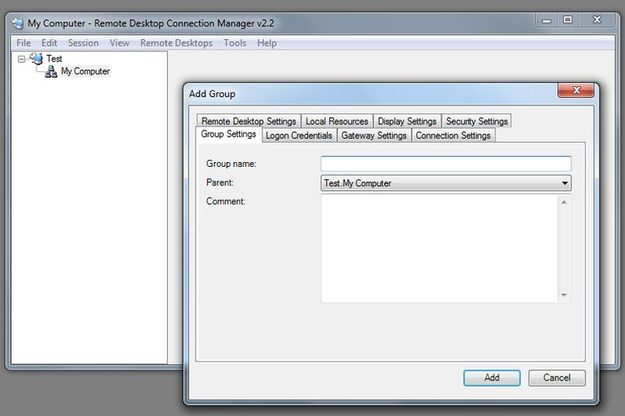Click the Comment scrollbar up arrow
The width and height of the screenshot is (625, 416).
[x=564, y=202]
